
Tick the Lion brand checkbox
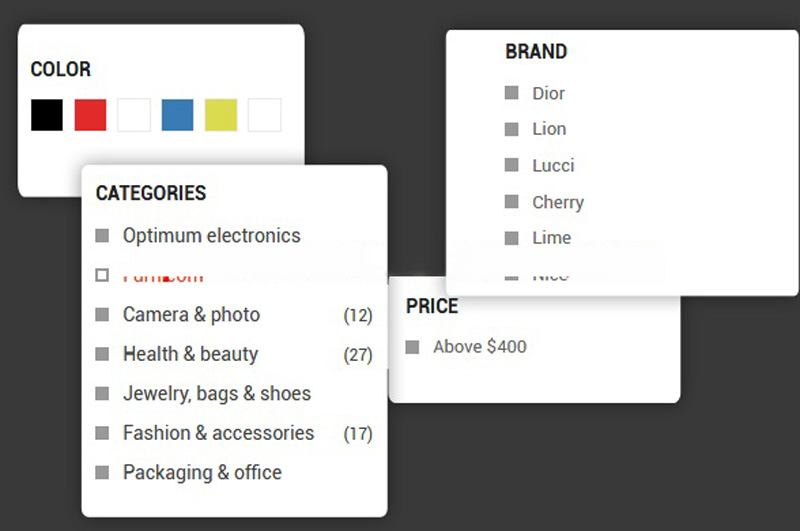tap(512, 129)
